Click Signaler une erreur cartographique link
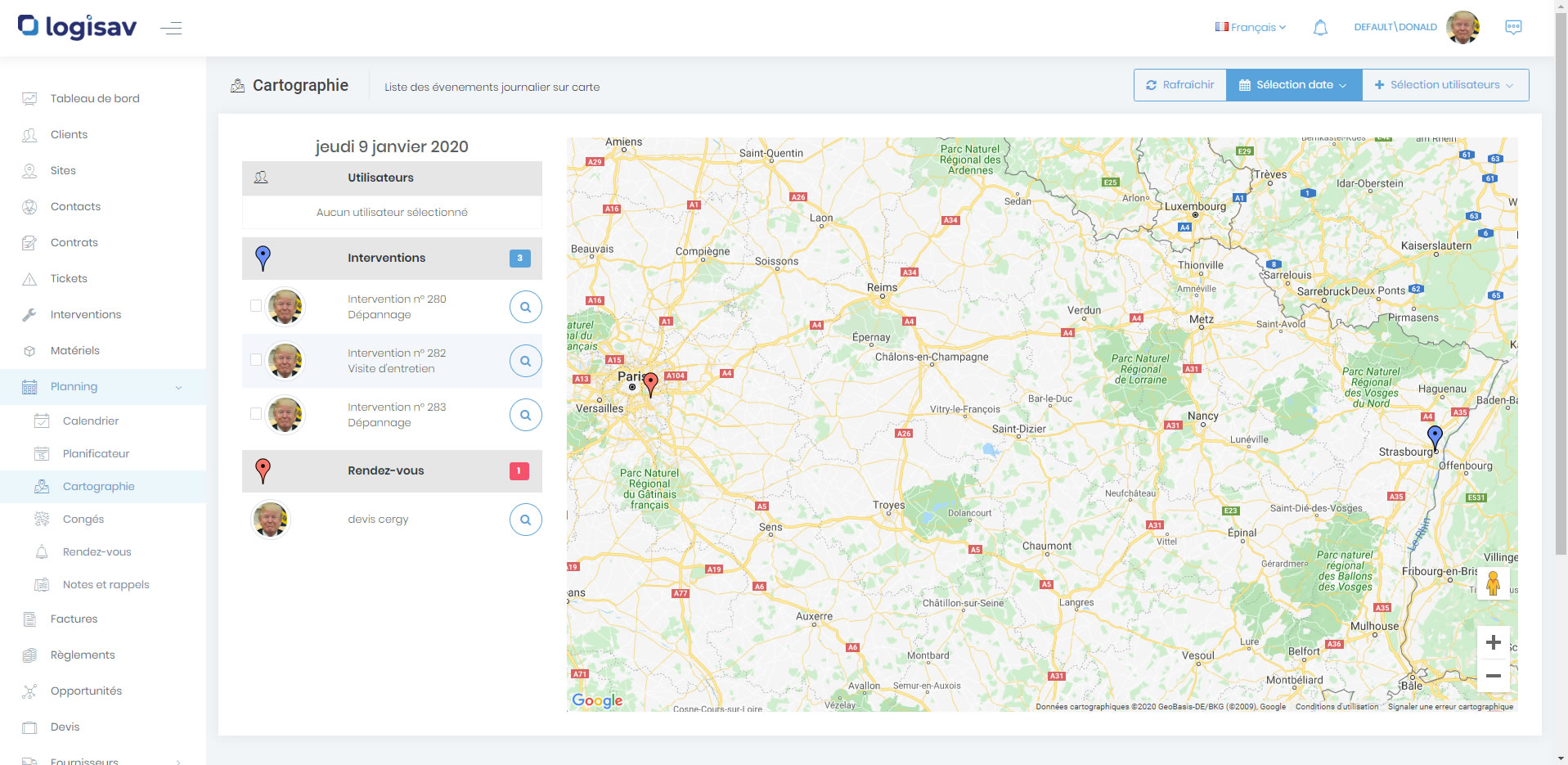This screenshot has height=765, width=1568. (1450, 707)
